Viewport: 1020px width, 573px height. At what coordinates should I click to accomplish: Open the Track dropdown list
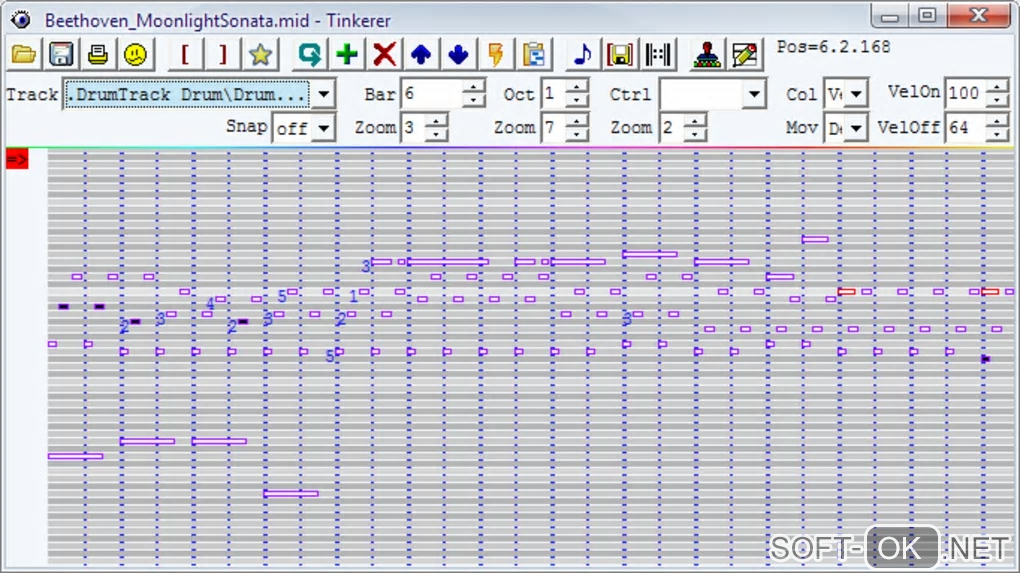click(323, 94)
